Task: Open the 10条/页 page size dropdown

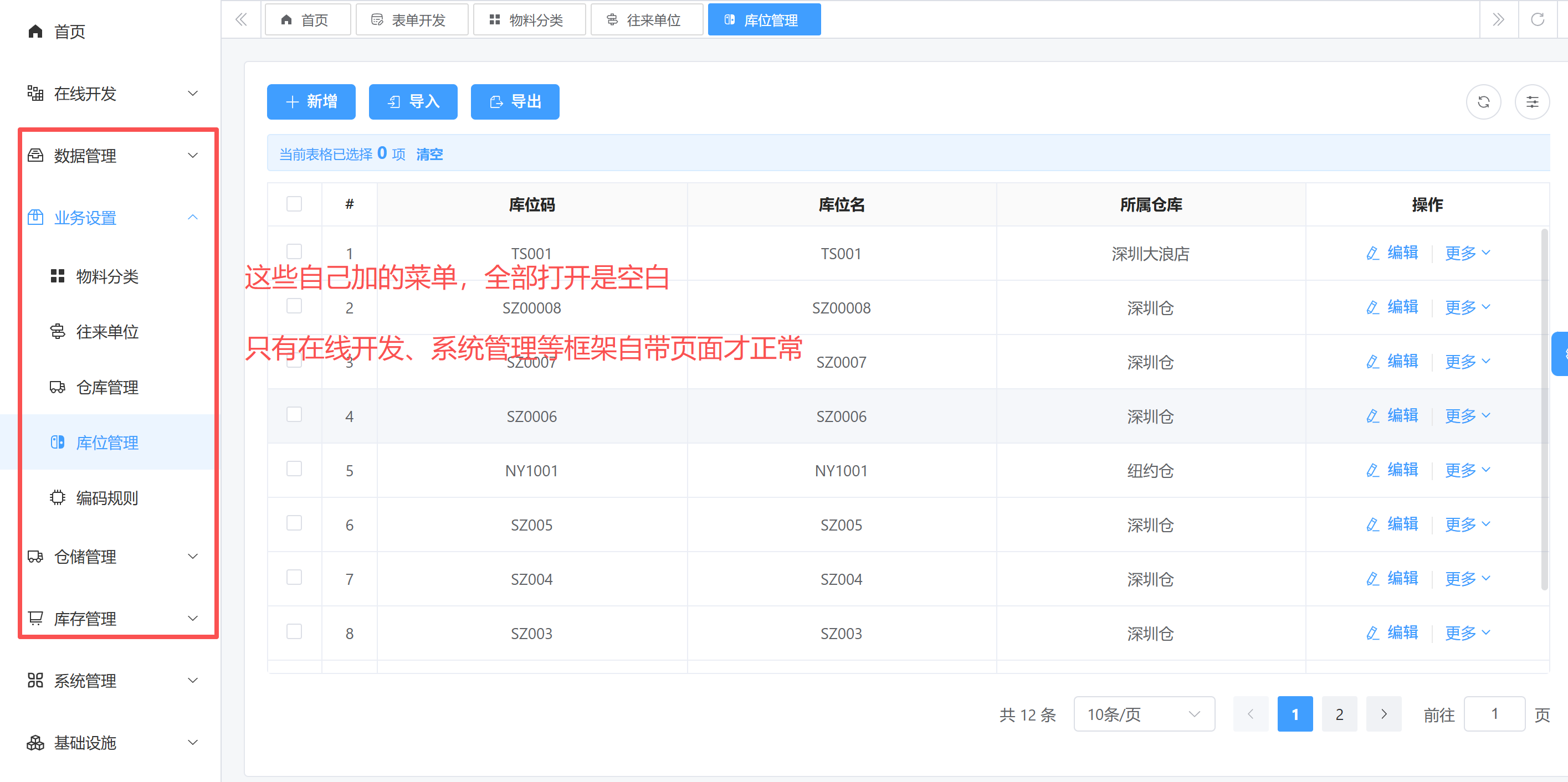Action: (x=1143, y=714)
